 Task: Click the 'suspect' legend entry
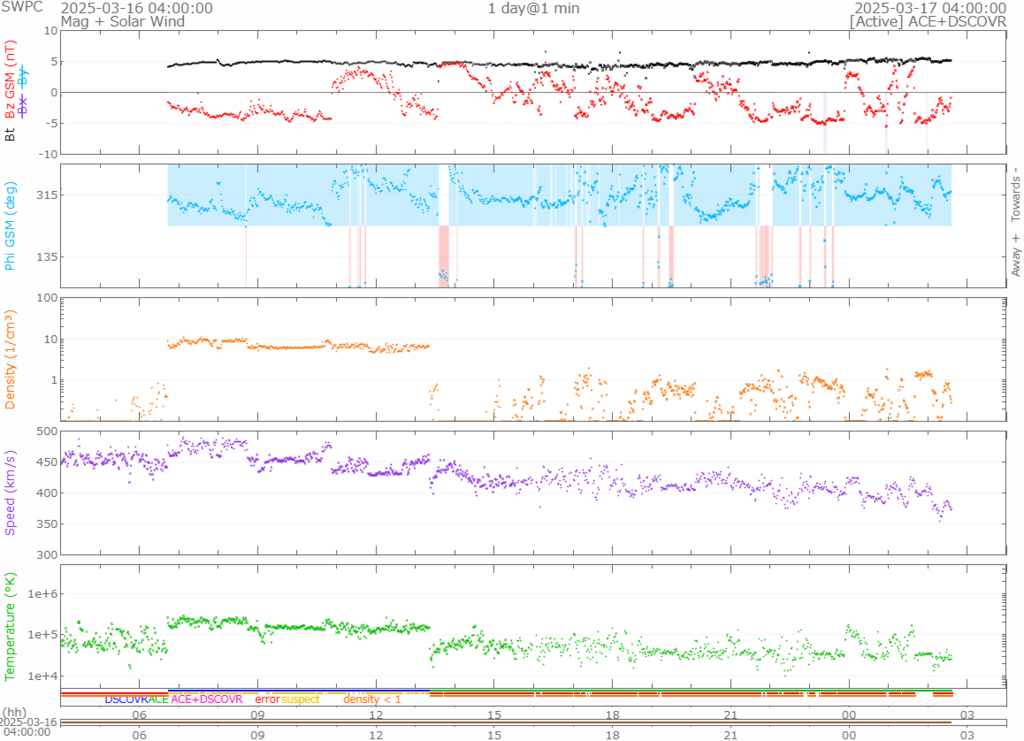click(300, 699)
